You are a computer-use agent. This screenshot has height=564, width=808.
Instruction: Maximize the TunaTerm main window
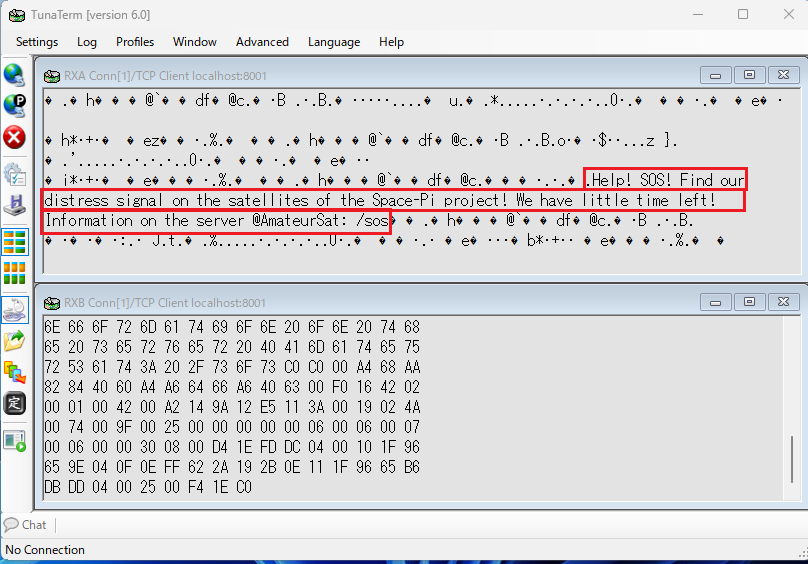(x=743, y=14)
